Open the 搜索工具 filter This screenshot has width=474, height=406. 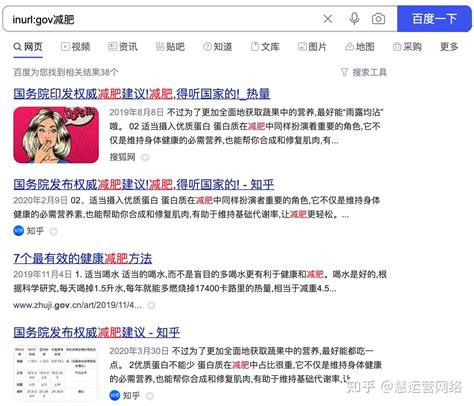pyautogui.click(x=364, y=72)
